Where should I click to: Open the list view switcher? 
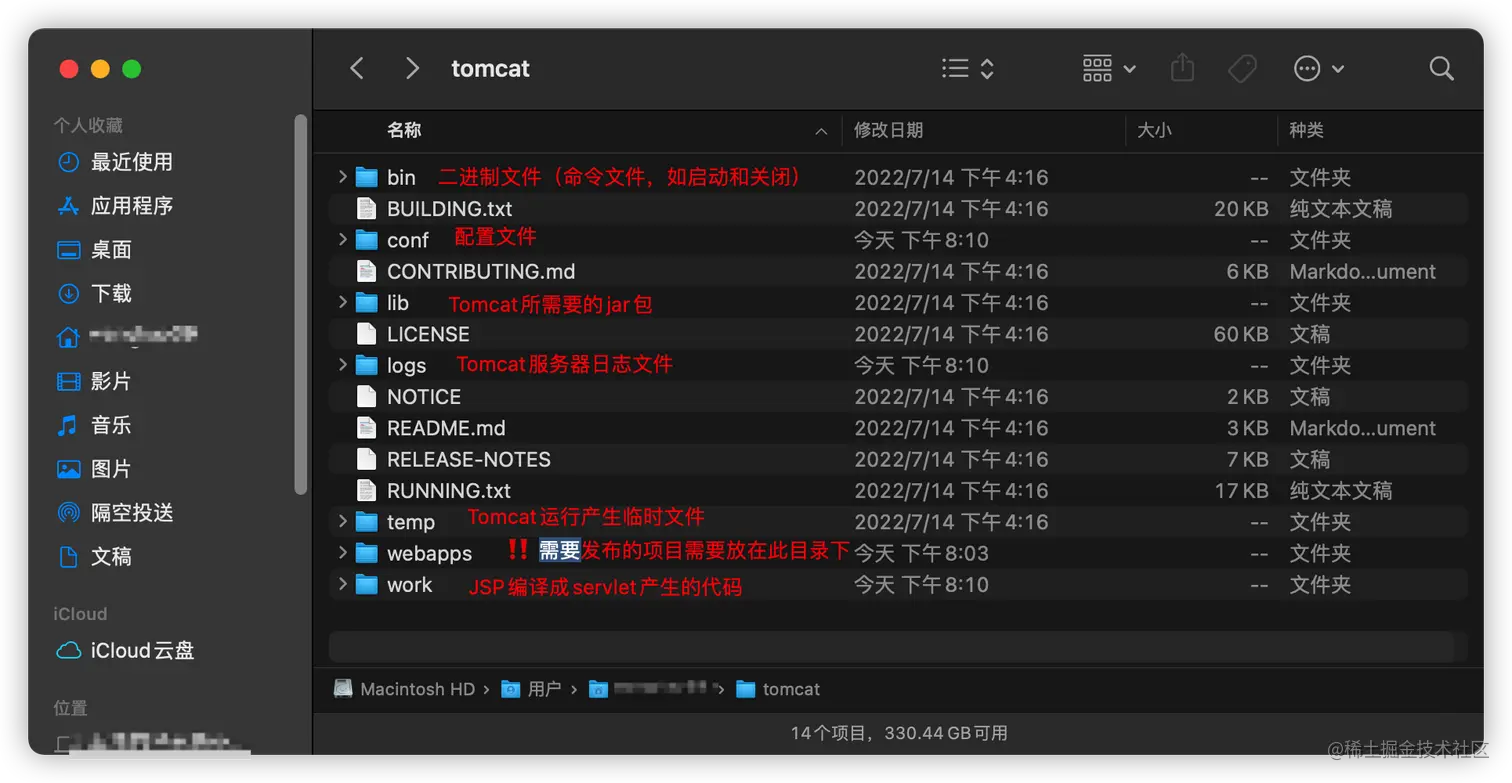tap(967, 68)
